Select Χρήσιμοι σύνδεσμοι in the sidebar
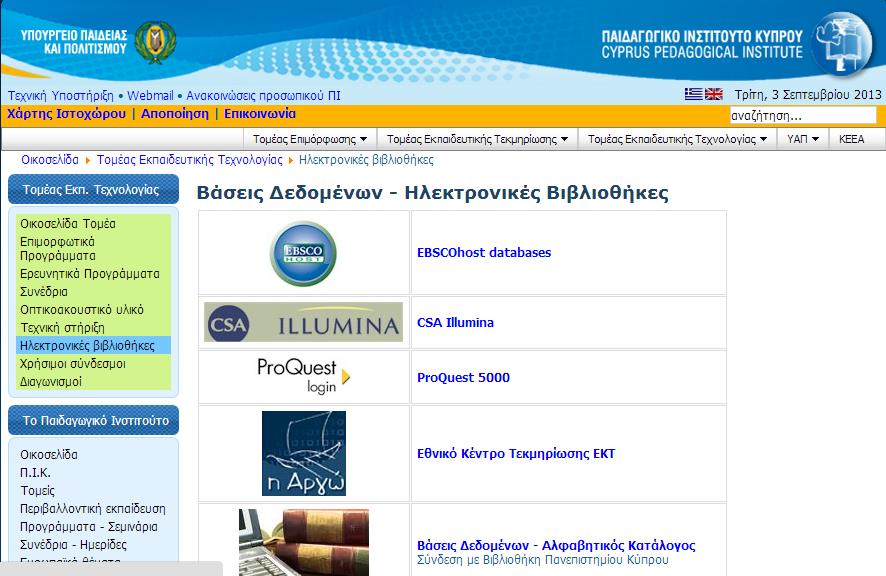This screenshot has height=576, width=886. pos(73,363)
